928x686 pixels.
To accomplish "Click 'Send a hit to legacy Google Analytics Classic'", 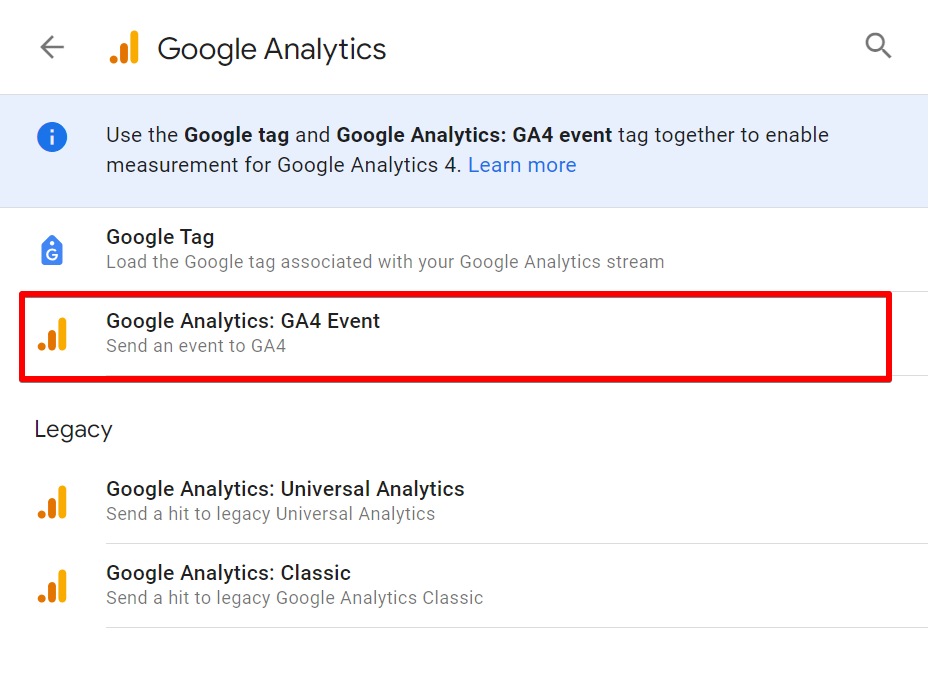I will [294, 598].
